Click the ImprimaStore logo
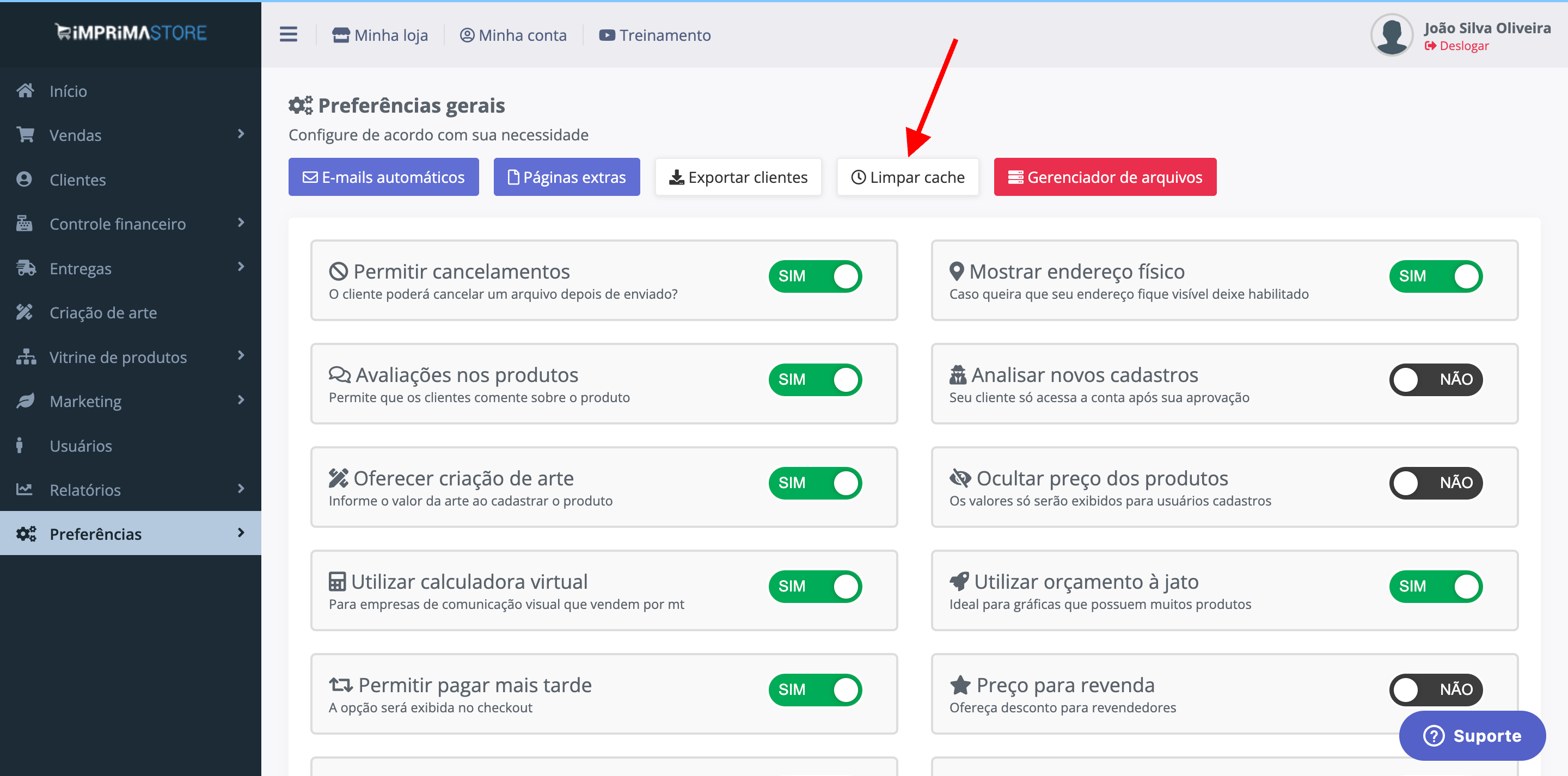The width and height of the screenshot is (1568, 776). coord(131,32)
